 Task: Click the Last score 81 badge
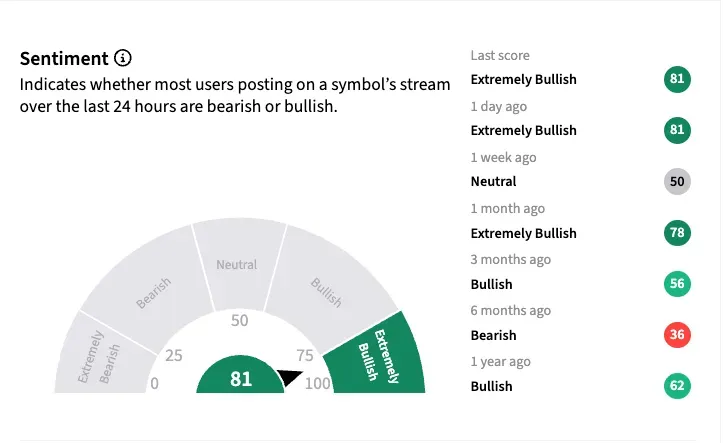pos(676,80)
